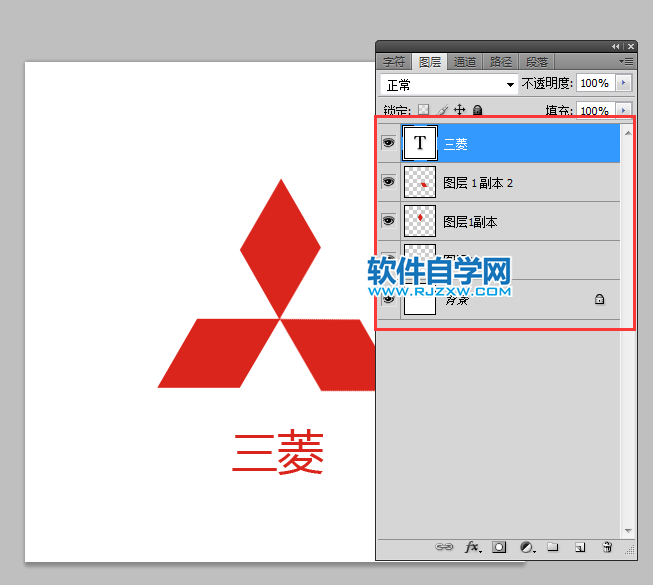
Task: Click the bottom-left red rhombus on canvas
Action: (x=218, y=353)
